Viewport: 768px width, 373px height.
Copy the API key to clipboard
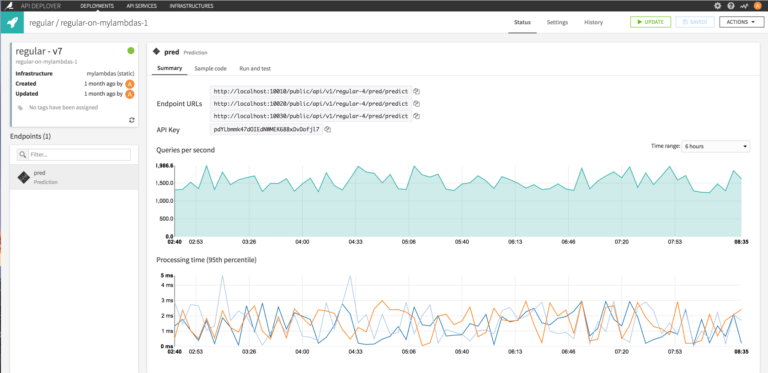pyautogui.click(x=328, y=130)
